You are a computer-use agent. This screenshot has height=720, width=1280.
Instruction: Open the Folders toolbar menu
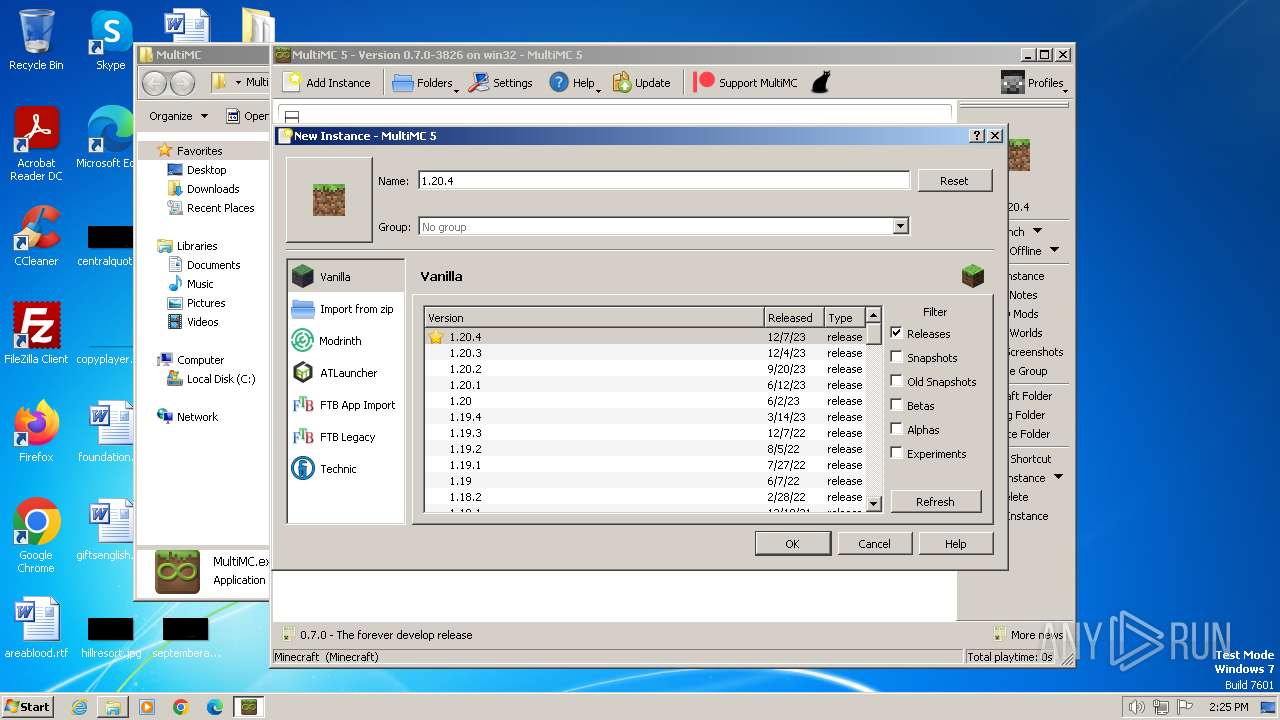[425, 83]
